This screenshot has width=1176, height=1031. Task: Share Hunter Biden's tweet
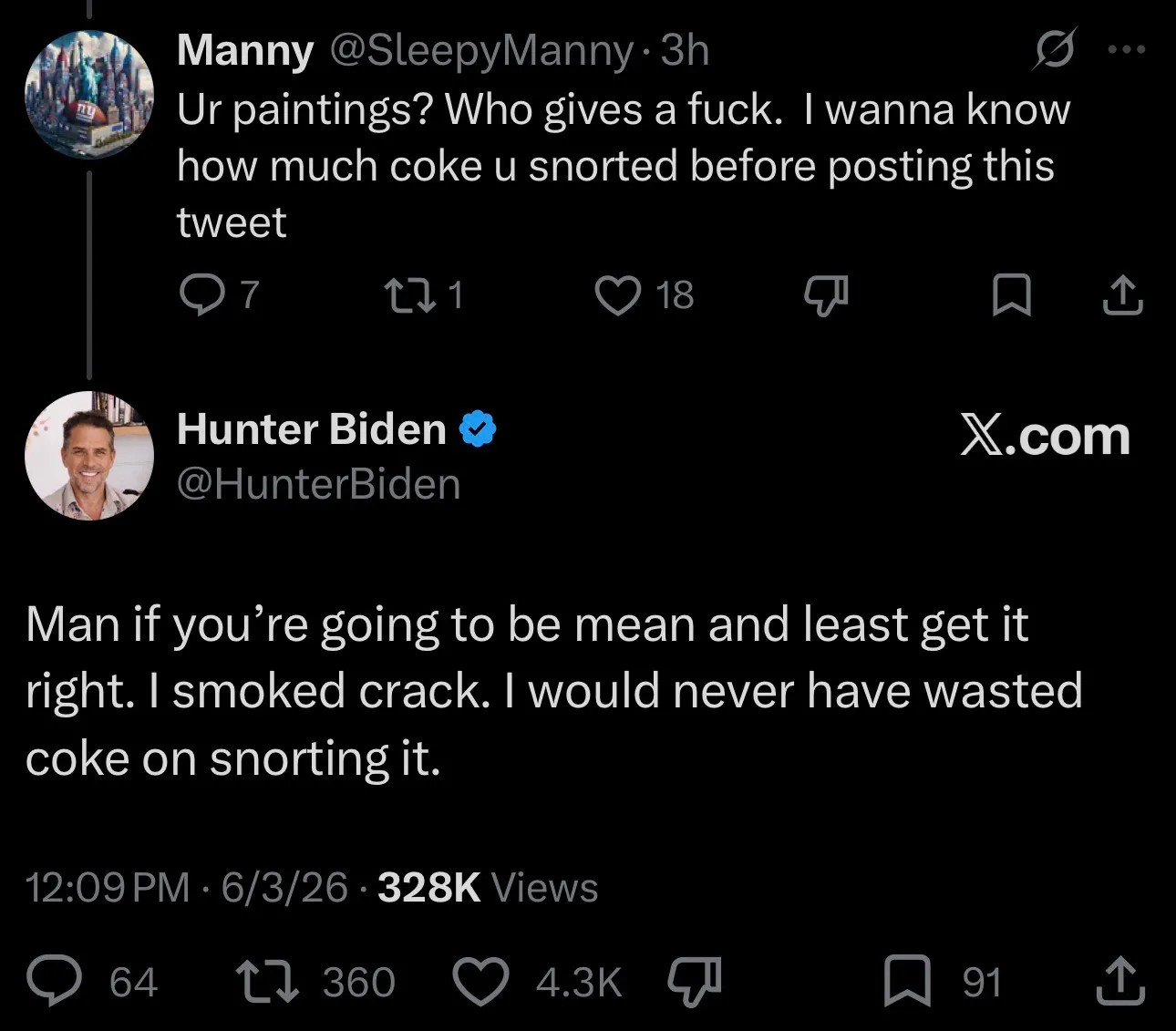point(1119,980)
